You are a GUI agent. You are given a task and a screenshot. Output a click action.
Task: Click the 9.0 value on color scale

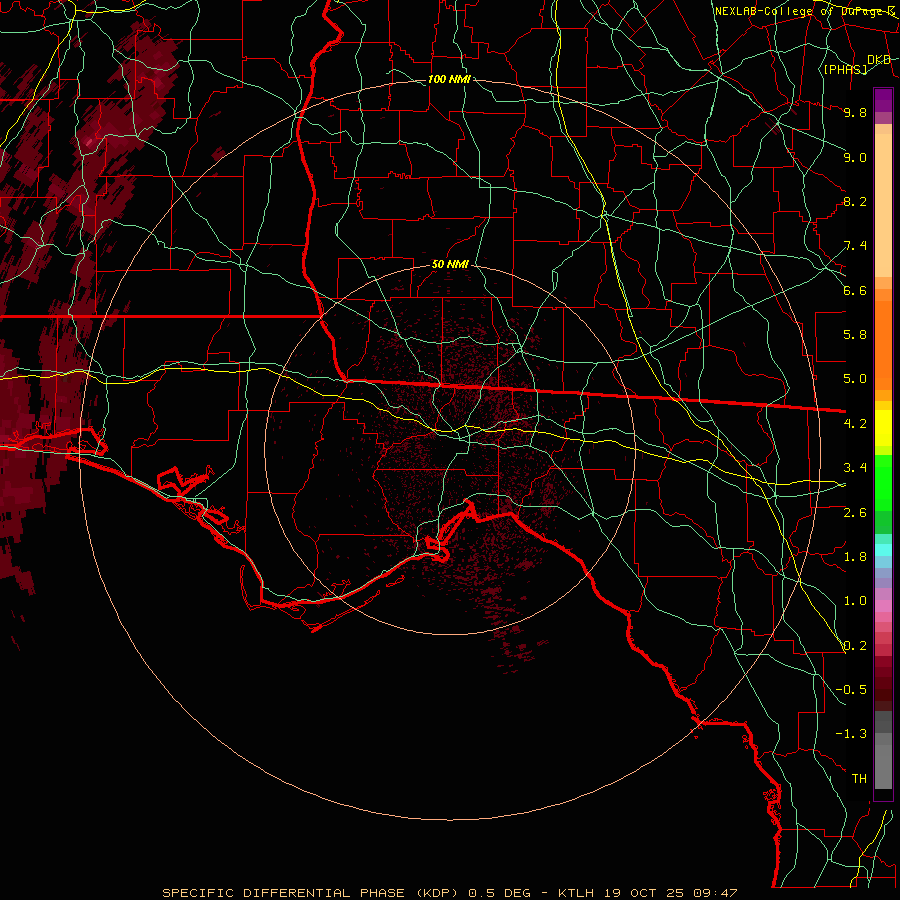(855, 157)
